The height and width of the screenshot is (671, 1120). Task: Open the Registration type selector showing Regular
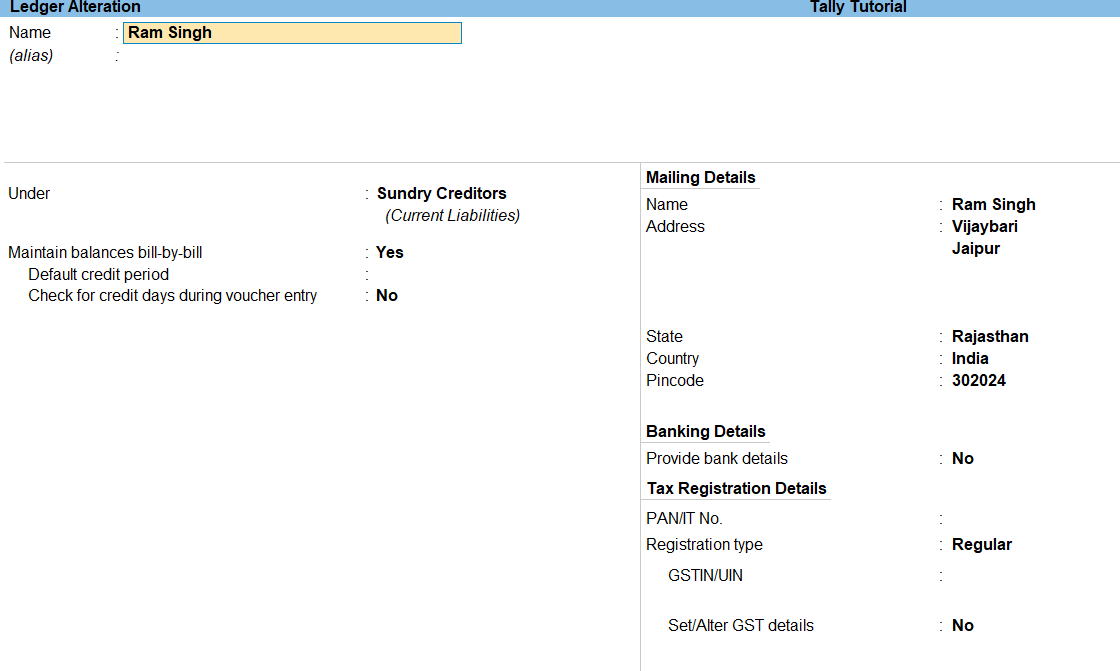click(x=981, y=544)
